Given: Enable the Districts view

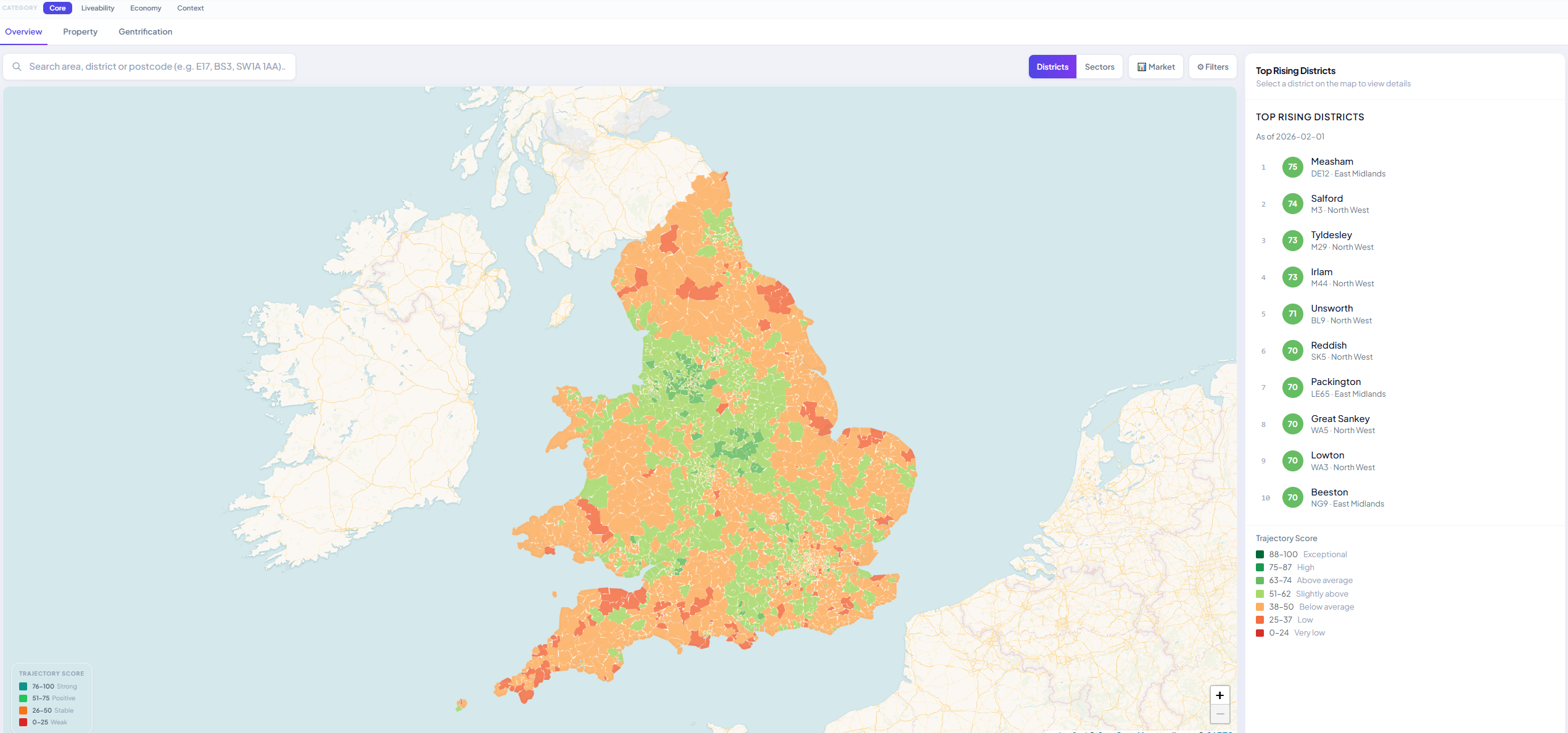Looking at the screenshot, I should tap(1052, 66).
